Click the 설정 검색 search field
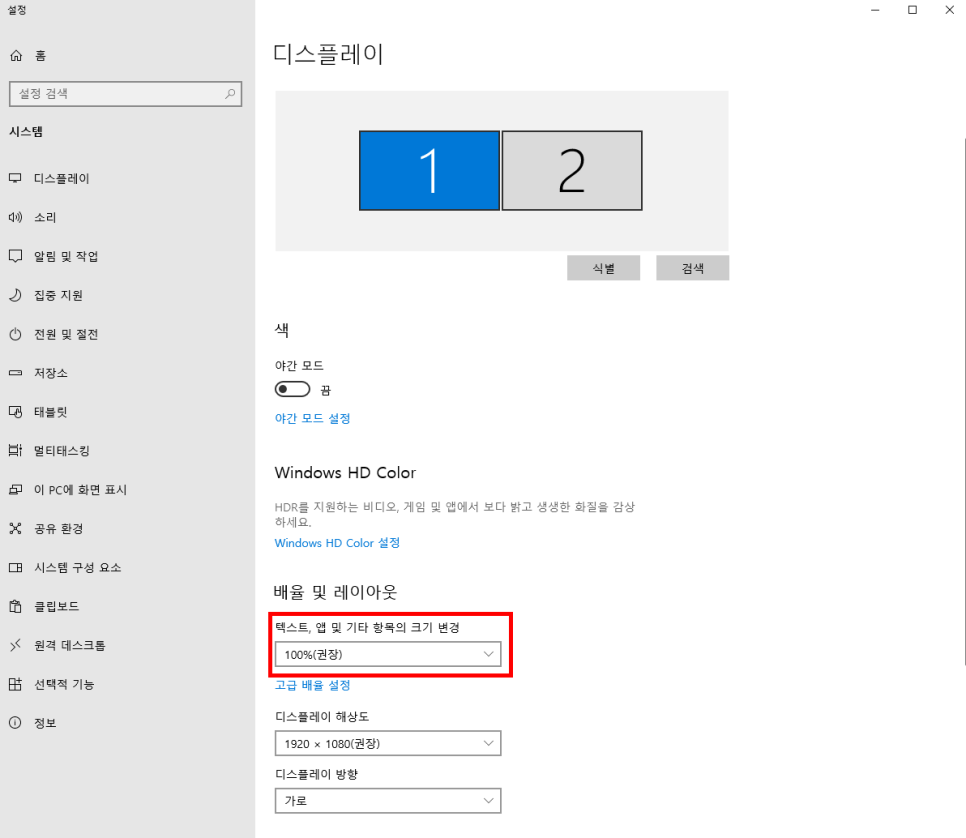 [x=126, y=94]
